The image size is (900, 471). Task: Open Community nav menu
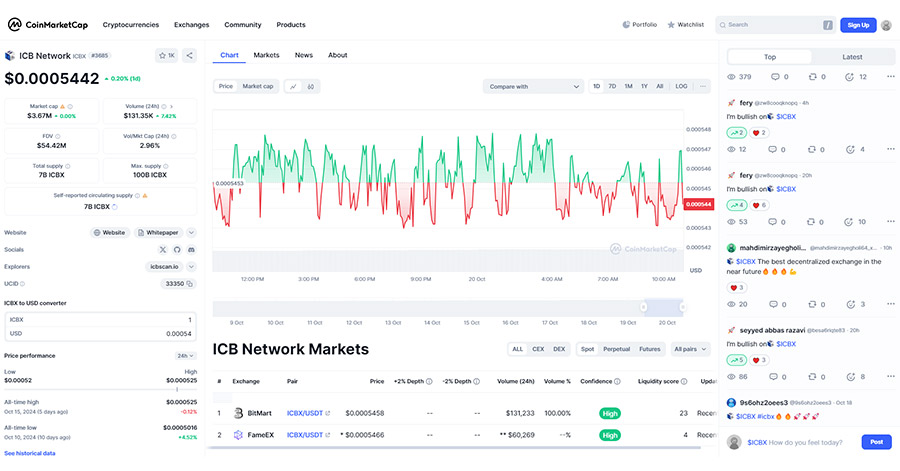[243, 25]
